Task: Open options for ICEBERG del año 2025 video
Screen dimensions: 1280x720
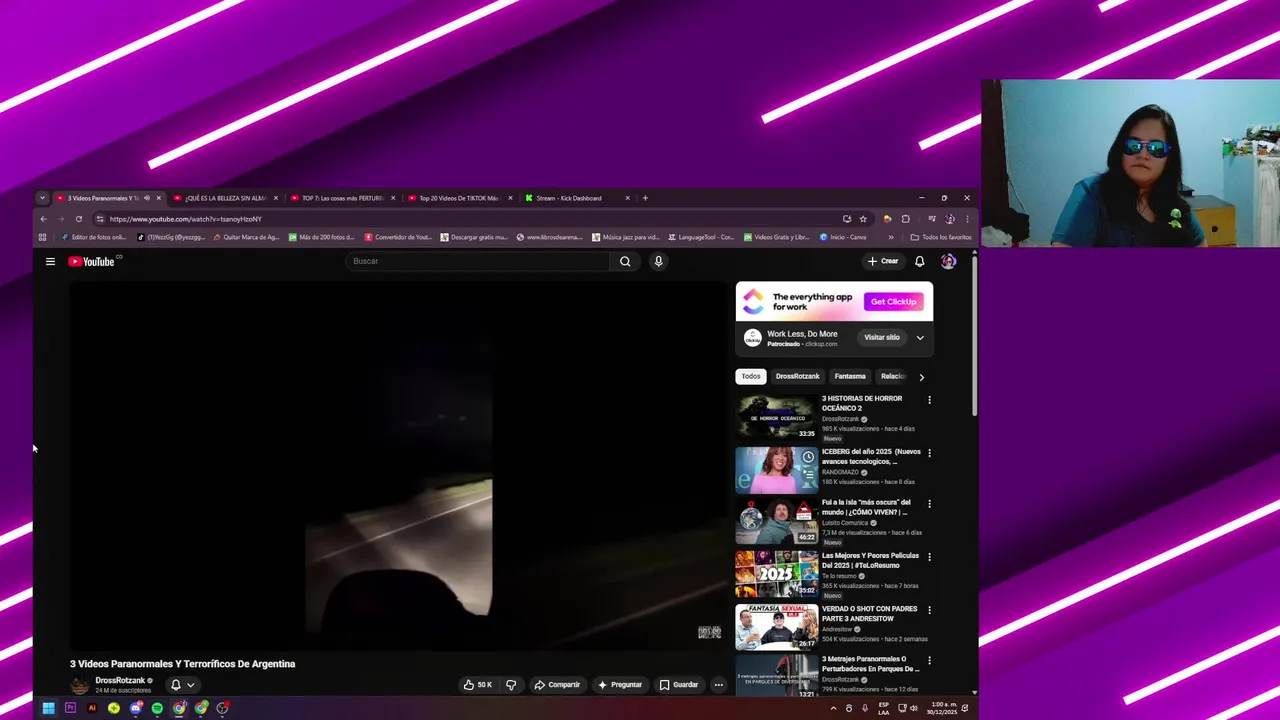Action: click(929, 453)
